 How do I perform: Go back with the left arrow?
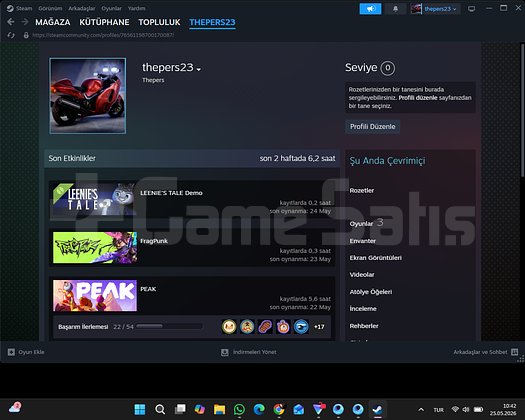tap(11, 22)
